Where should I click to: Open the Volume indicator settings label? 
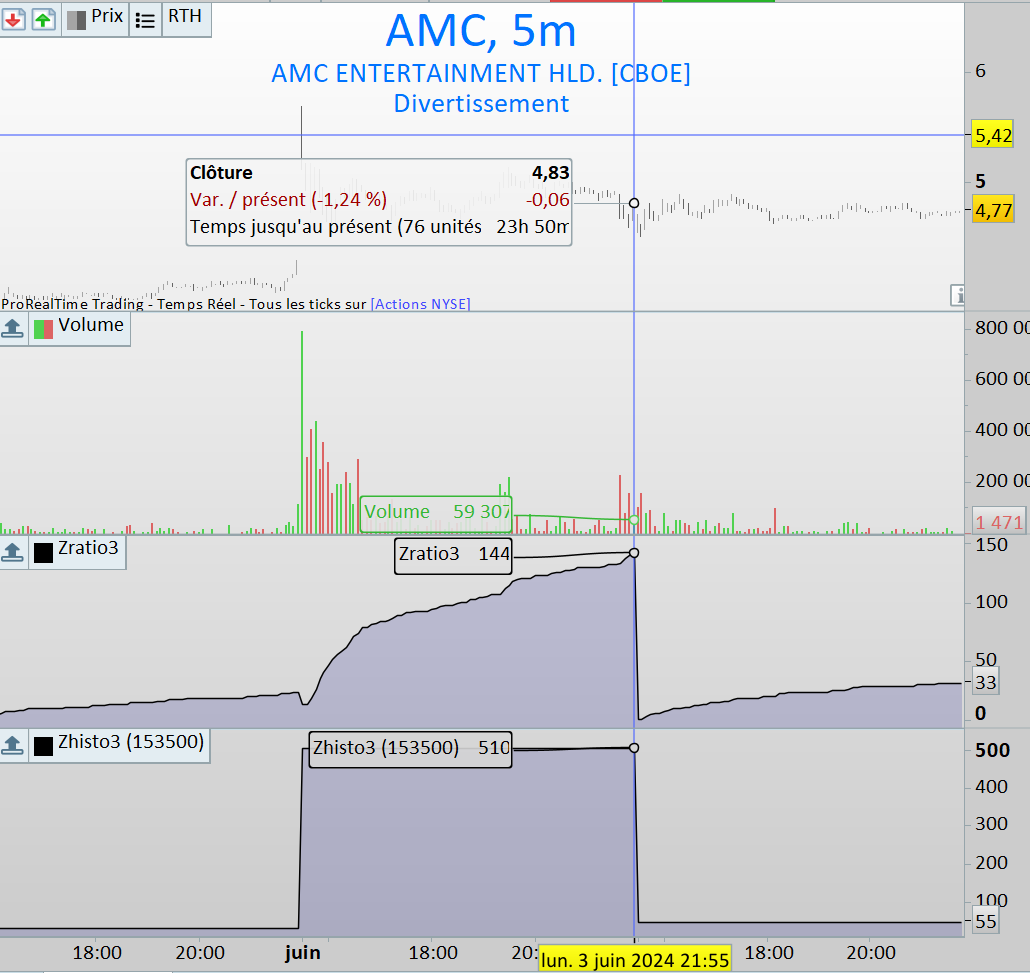pyautogui.click(x=91, y=325)
